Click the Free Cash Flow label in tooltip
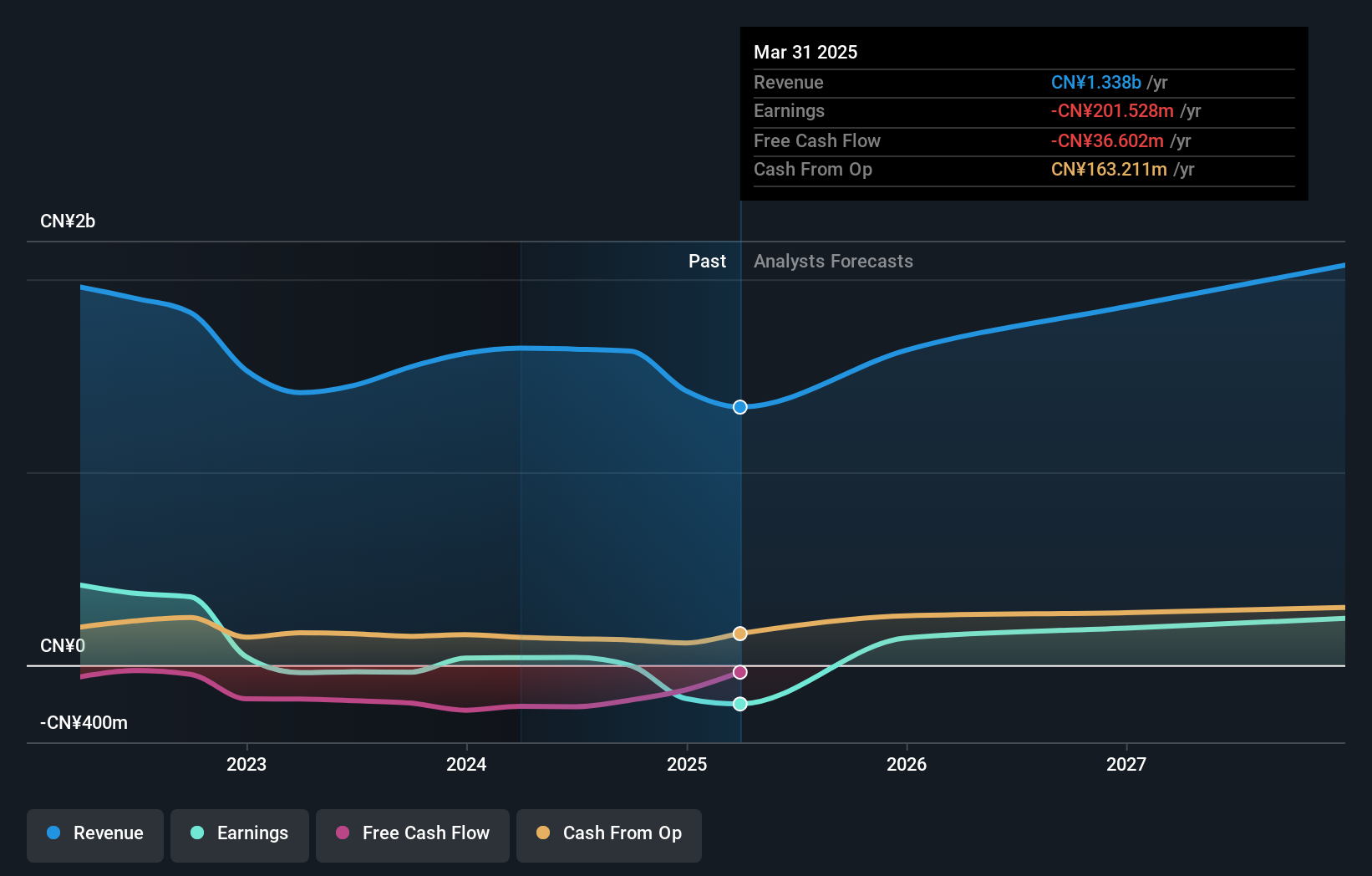The height and width of the screenshot is (876, 1372). pyautogui.click(x=817, y=141)
